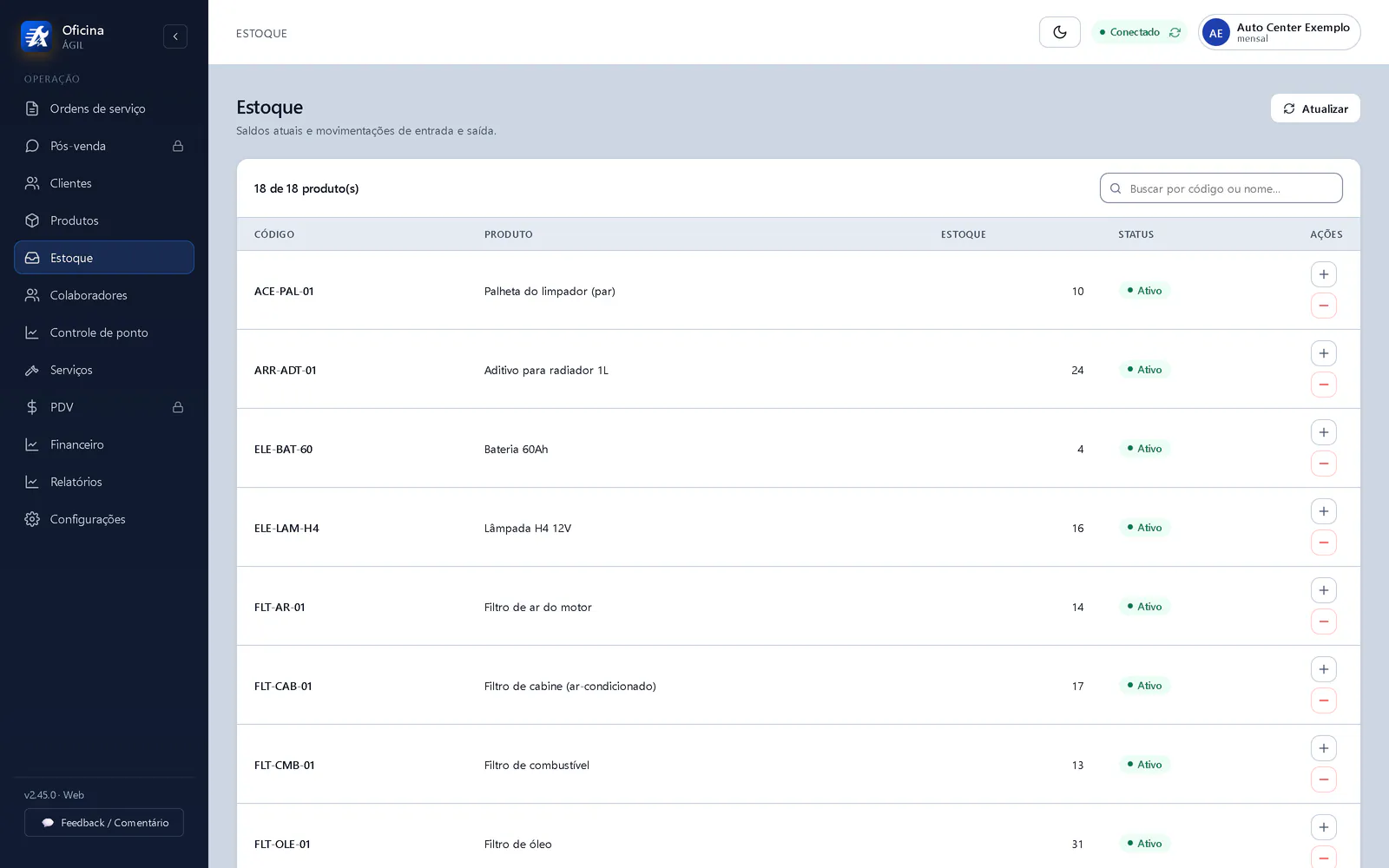Click the sync icon next to Conectado
This screenshot has height=868, width=1389.
(1175, 32)
